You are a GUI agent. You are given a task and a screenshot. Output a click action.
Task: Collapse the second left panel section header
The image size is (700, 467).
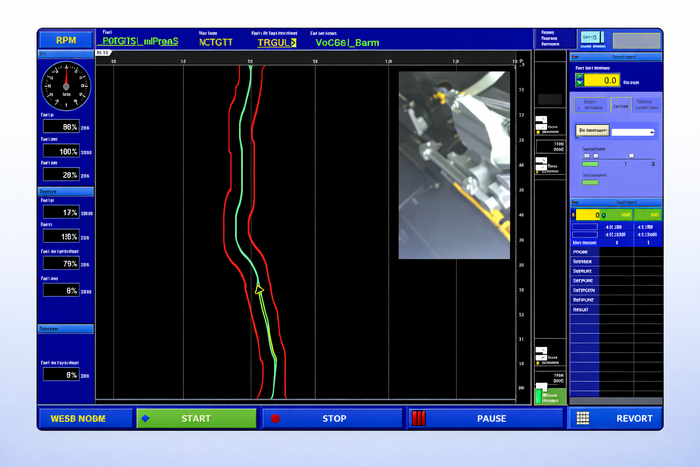[x=66, y=192]
